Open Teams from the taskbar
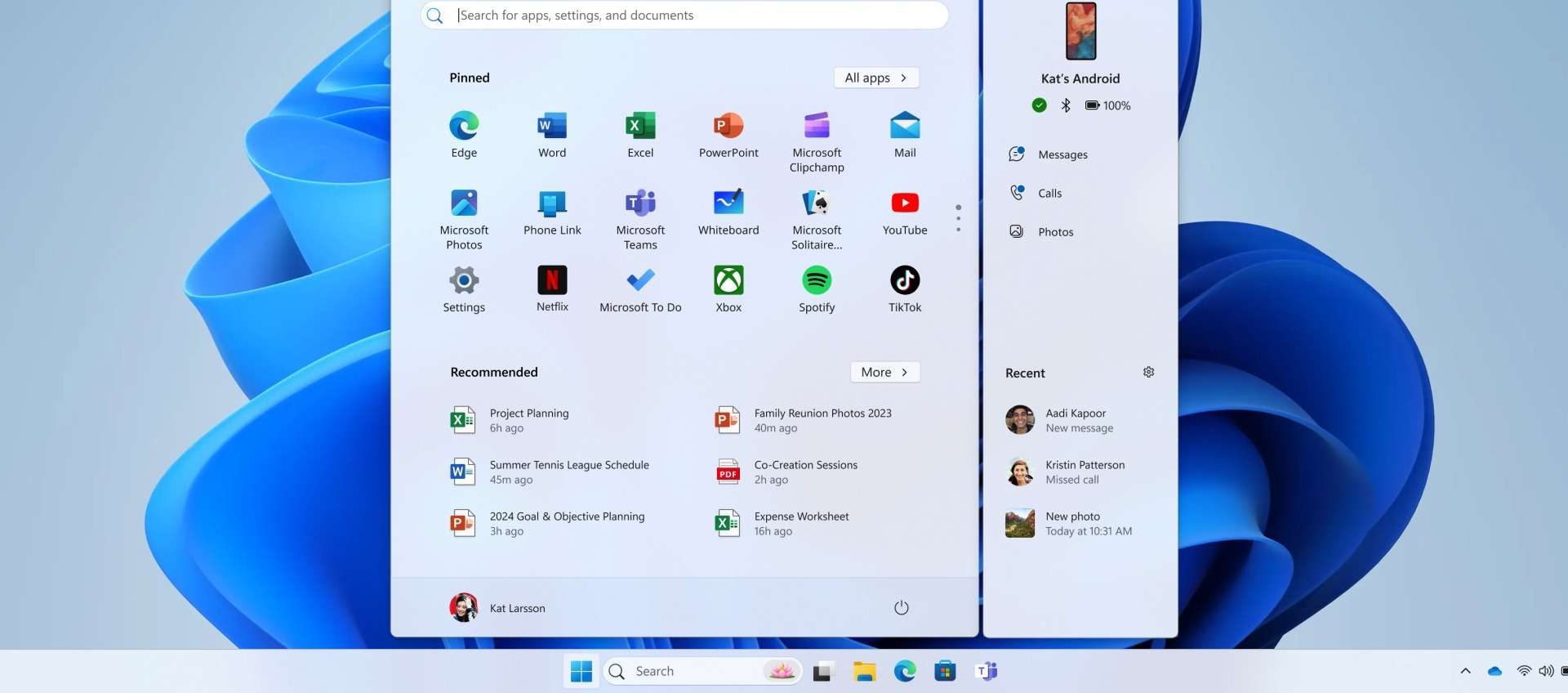Image resolution: width=1568 pixels, height=693 pixels. tap(986, 671)
